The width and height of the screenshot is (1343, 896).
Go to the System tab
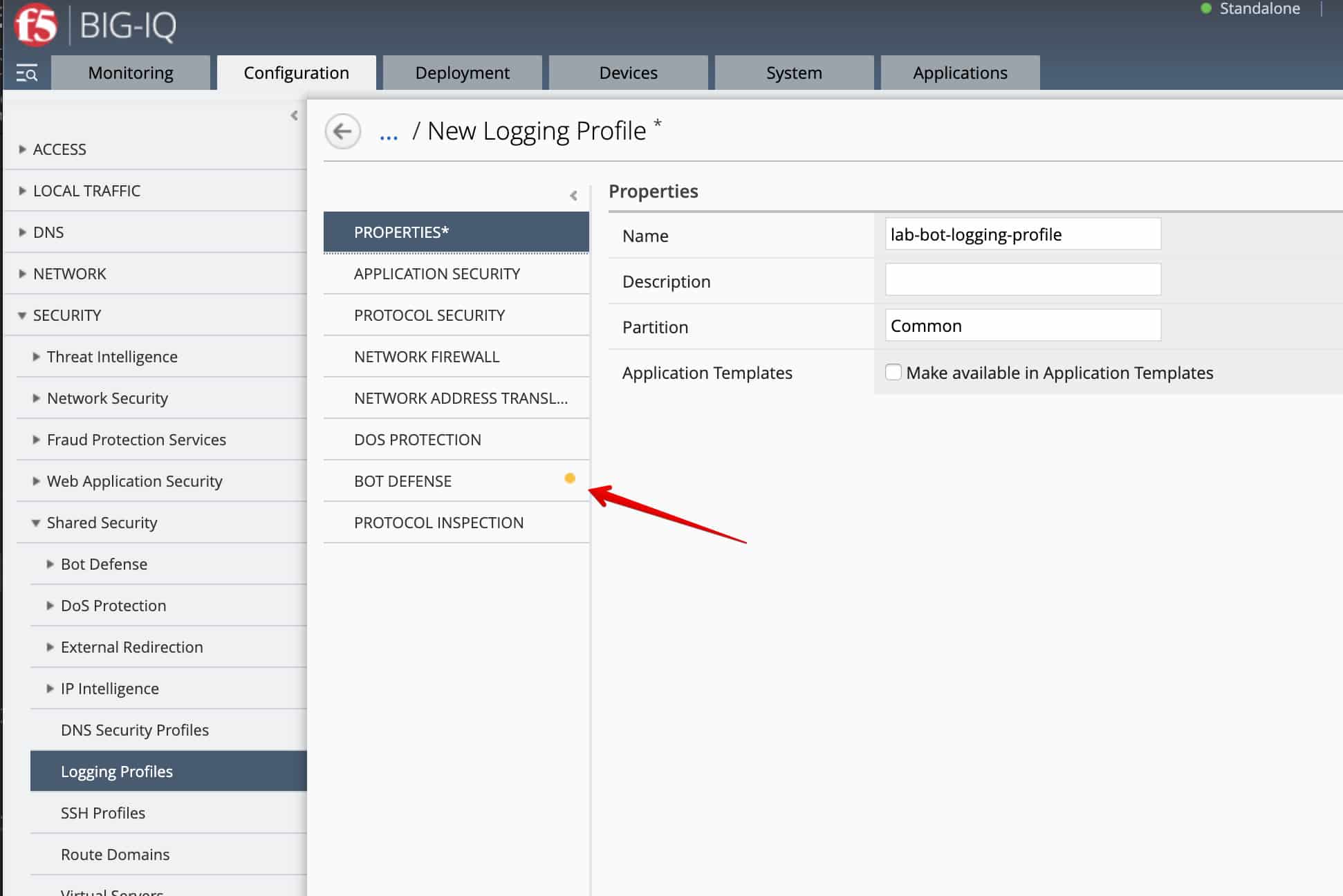[795, 73]
